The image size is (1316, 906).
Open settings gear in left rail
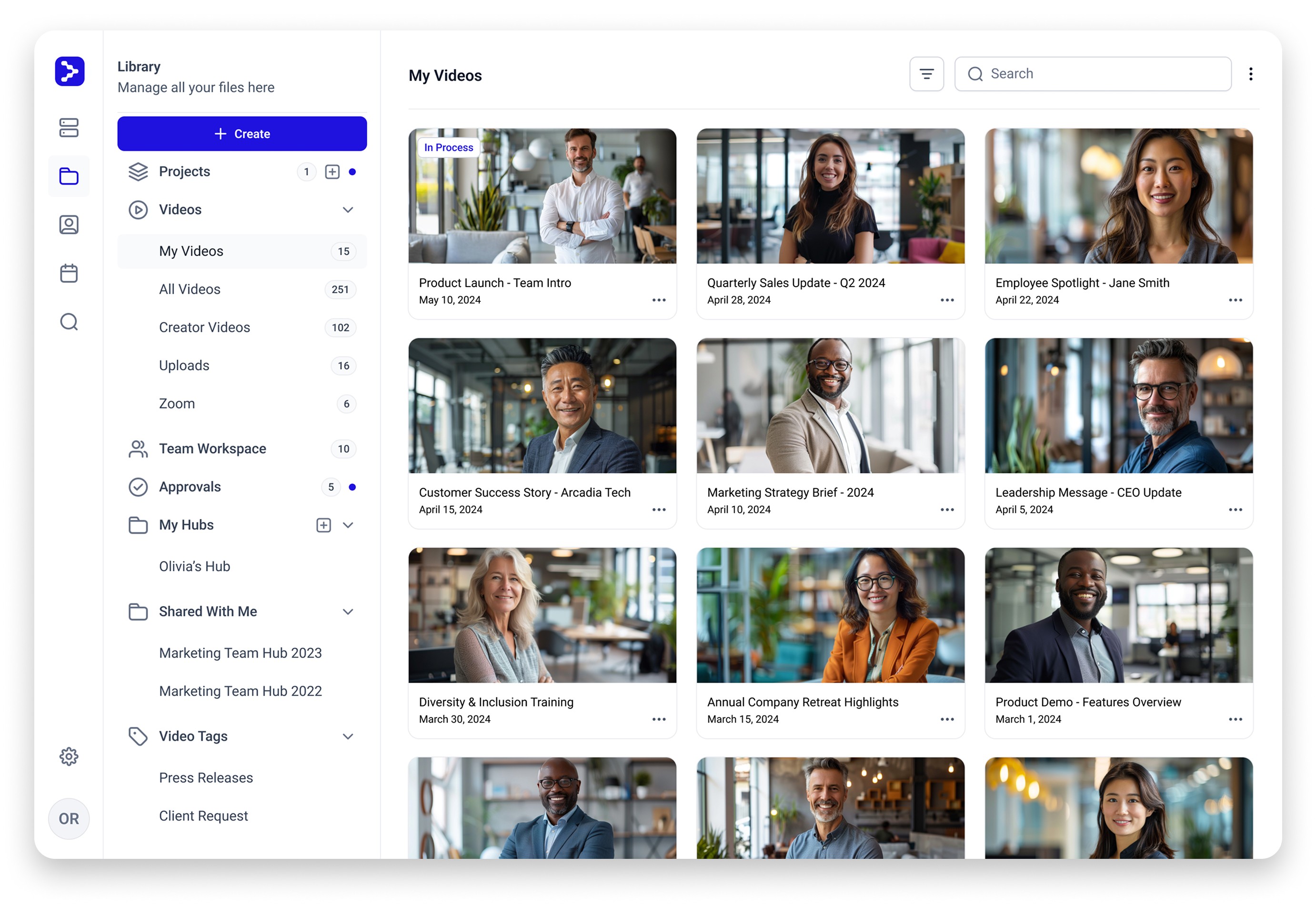69,756
